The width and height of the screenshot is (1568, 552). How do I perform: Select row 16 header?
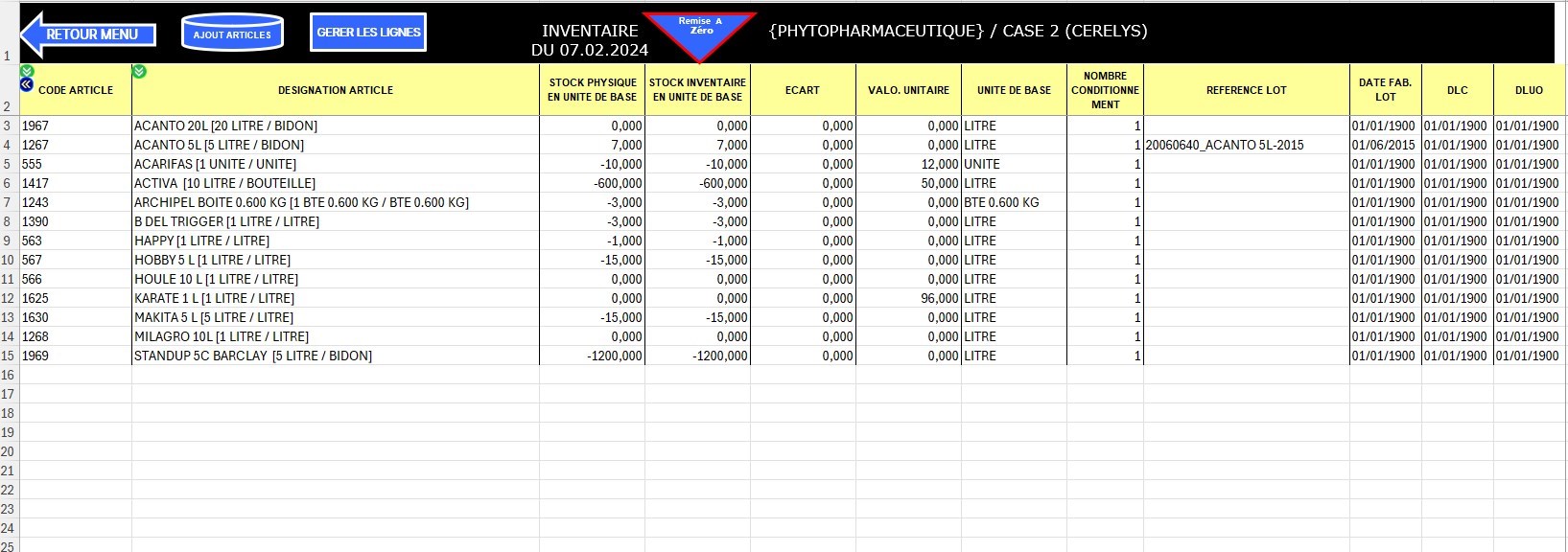click(9, 375)
